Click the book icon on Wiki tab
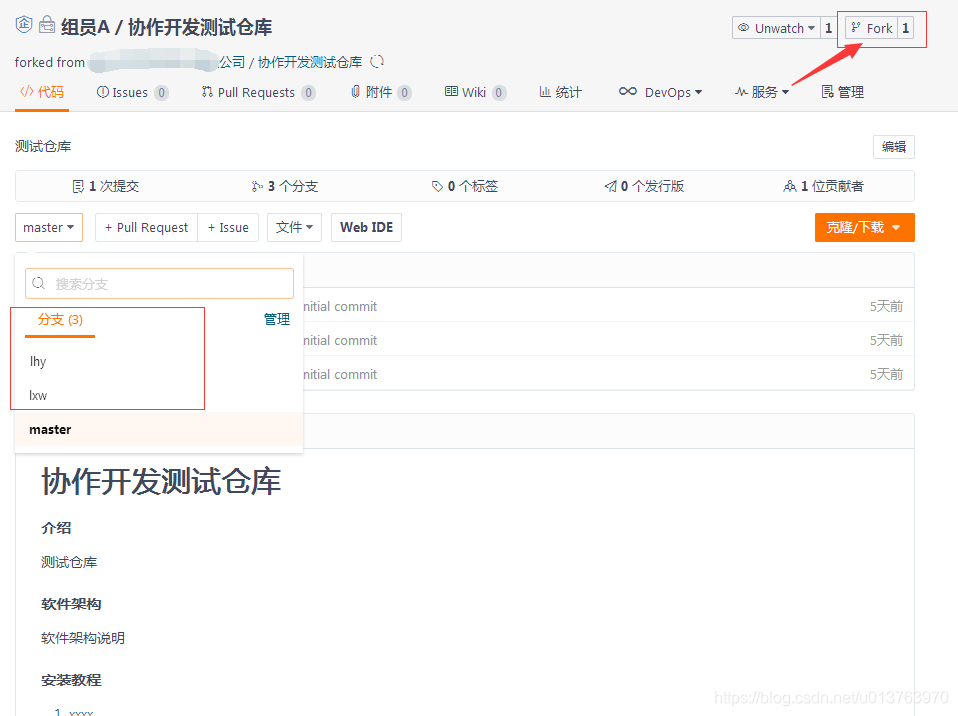 tap(451, 91)
